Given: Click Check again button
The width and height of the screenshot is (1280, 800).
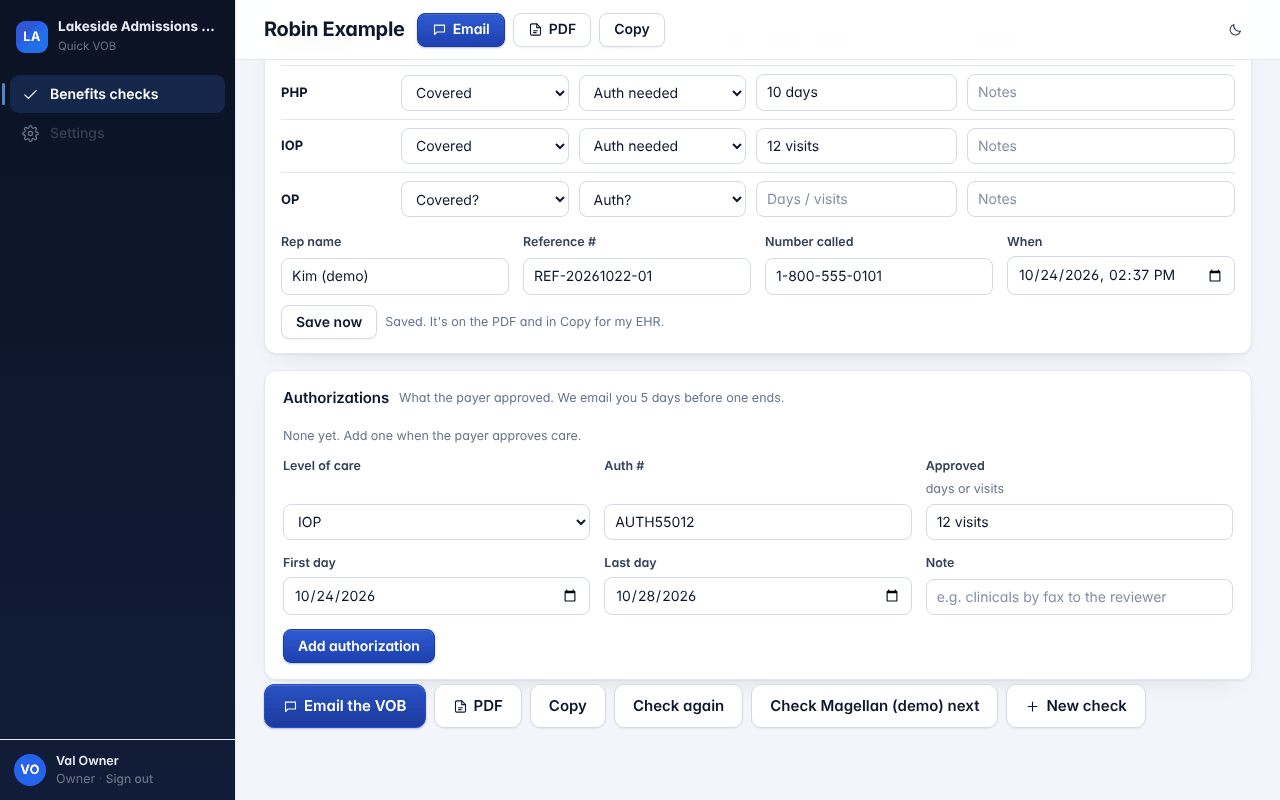Looking at the screenshot, I should (678, 706).
